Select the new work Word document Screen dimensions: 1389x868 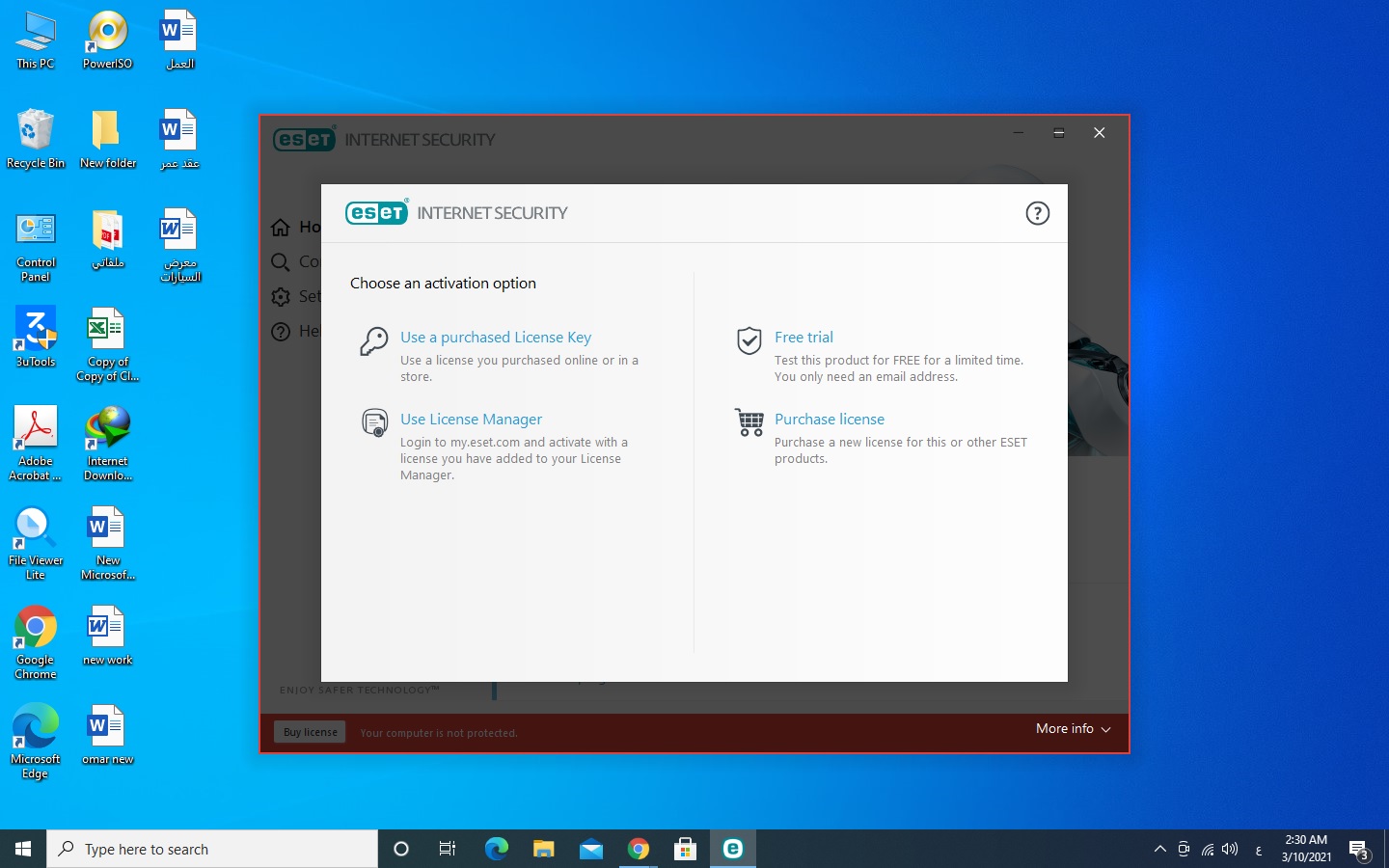108,636
